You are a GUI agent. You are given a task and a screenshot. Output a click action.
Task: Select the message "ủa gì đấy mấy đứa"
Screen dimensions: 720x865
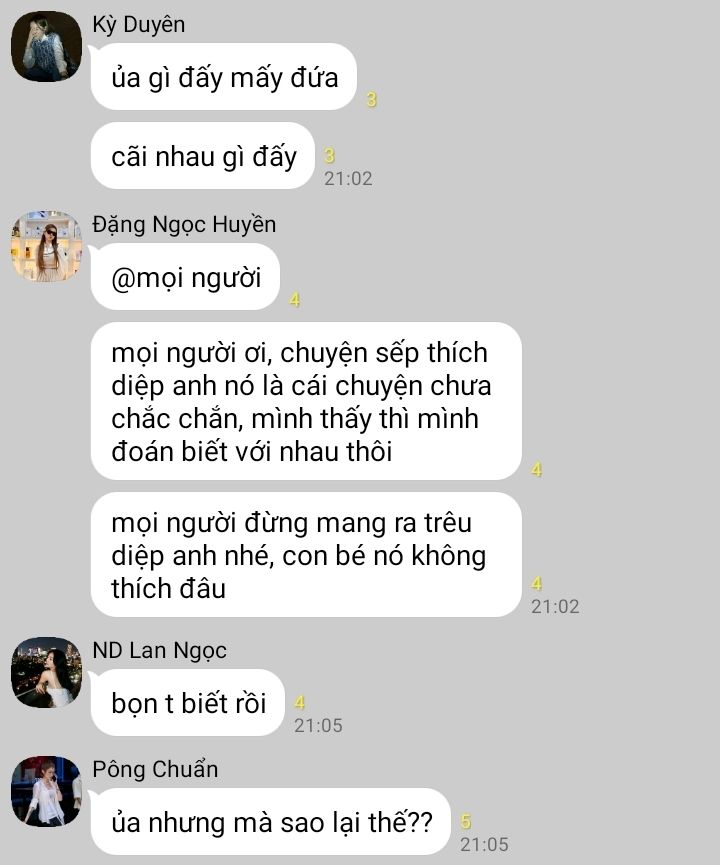[224, 77]
